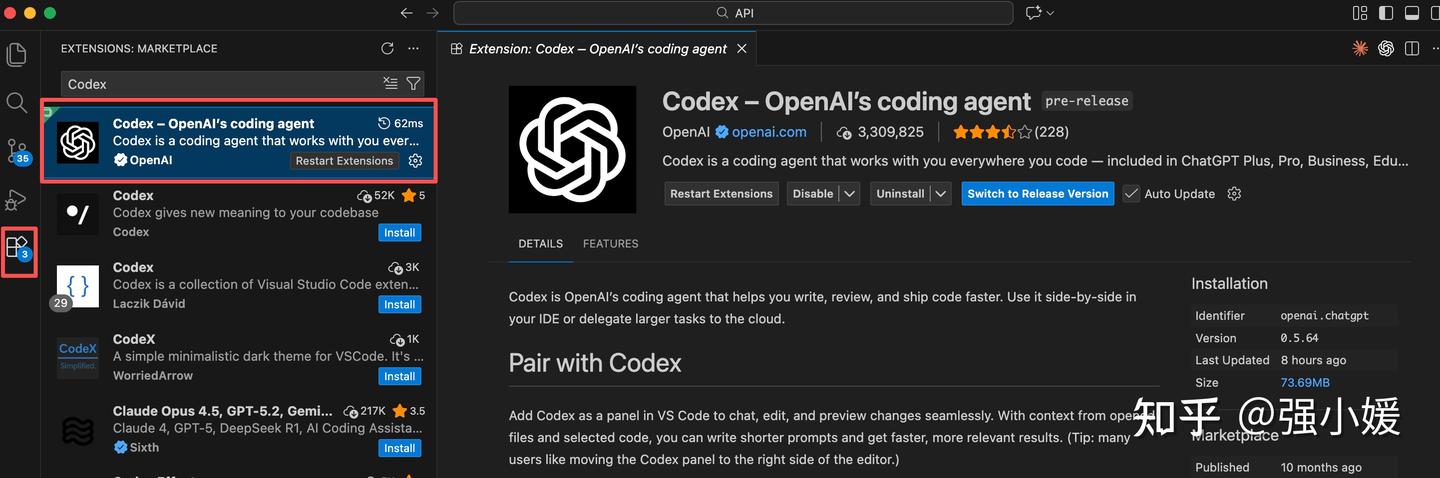Open Marketplace panel more actions menu
Screen dimensions: 1440x478
(x=414, y=48)
